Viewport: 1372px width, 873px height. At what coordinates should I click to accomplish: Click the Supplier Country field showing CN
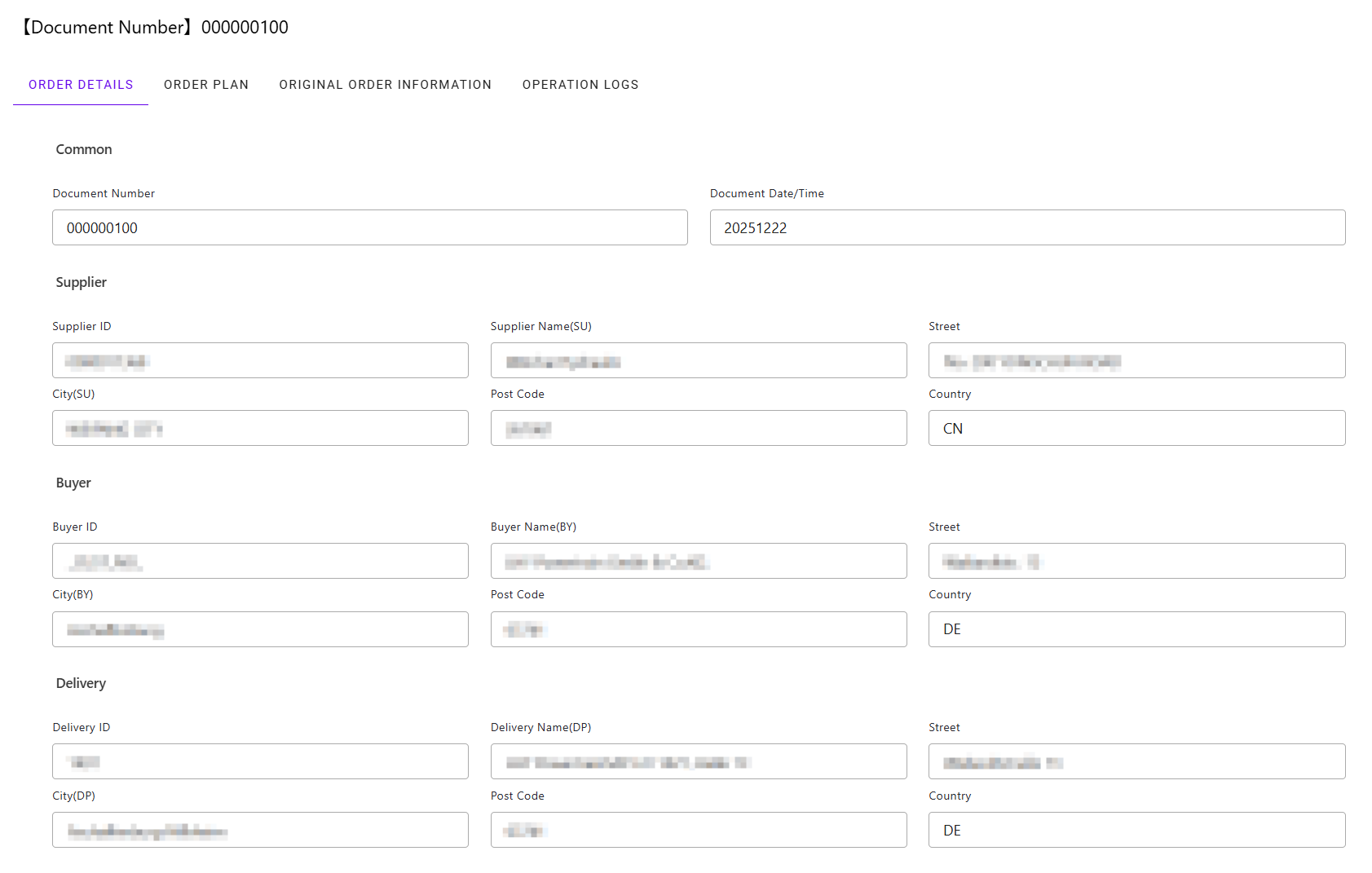point(1136,428)
